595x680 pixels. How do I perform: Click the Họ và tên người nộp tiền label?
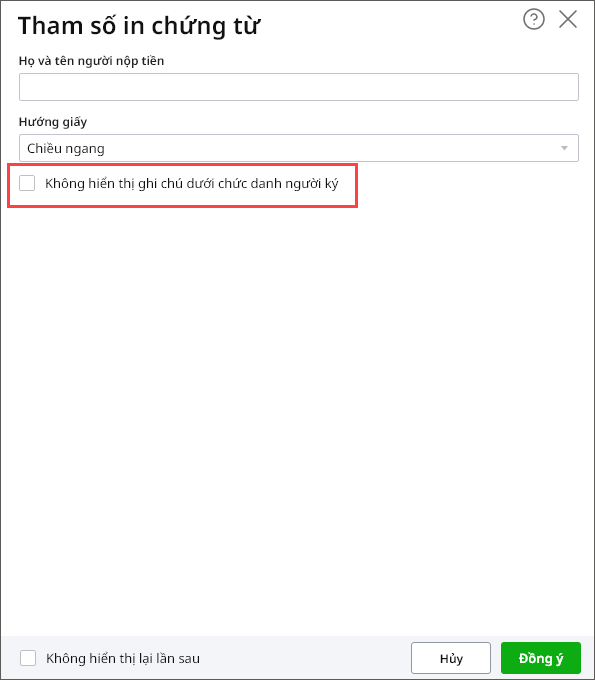(92, 61)
